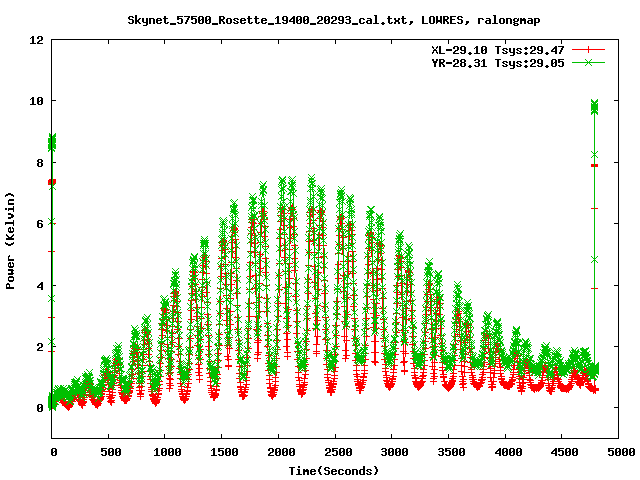Image resolution: width=640 pixels, height=480 pixels.
Task: Click the x-axis tick label 4000
Action: tap(508, 452)
